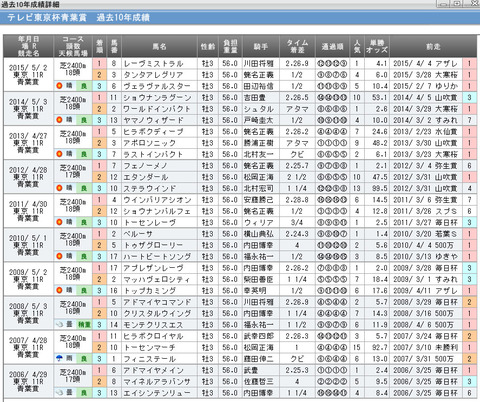Viewport: 480px width, 402px height.
Task: Click the 2012/ 4/28 東京 11R race cell
Action: [x=28, y=177]
